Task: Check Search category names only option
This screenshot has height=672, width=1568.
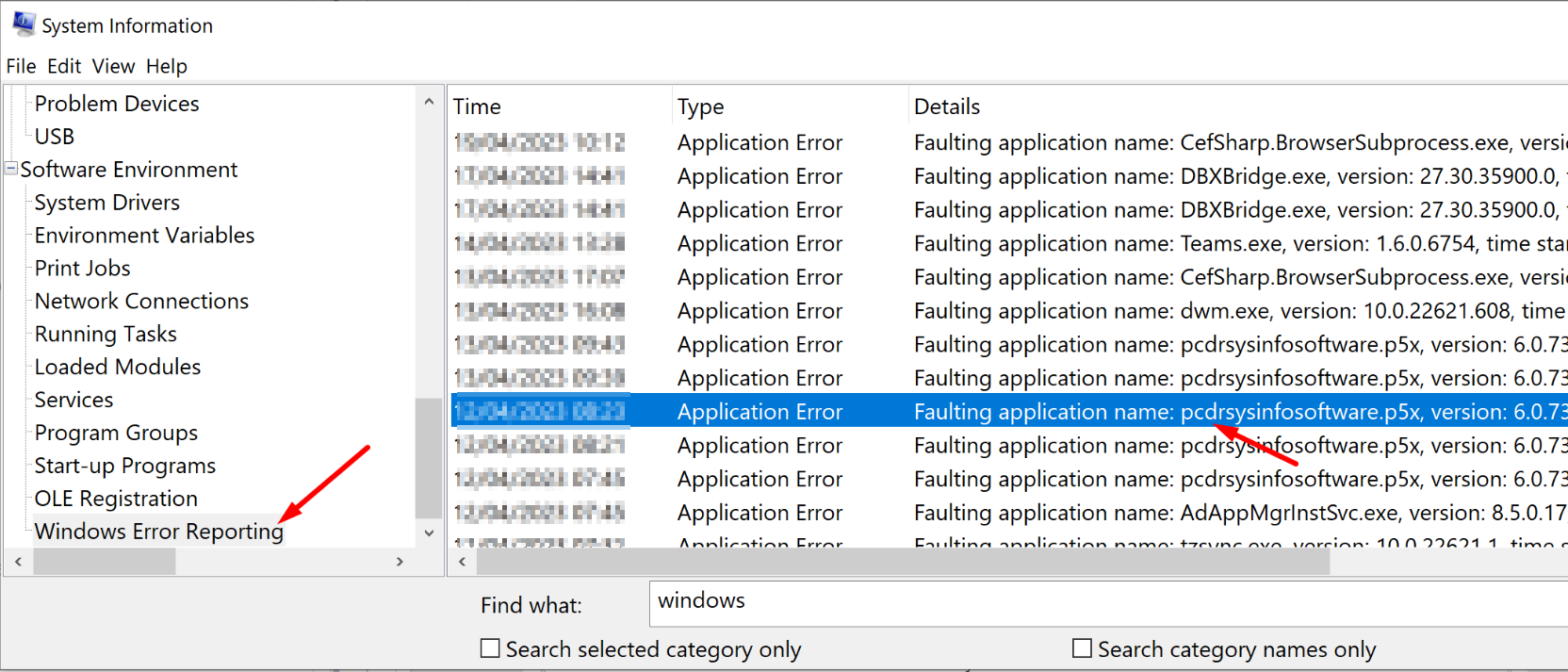Action: (1083, 648)
